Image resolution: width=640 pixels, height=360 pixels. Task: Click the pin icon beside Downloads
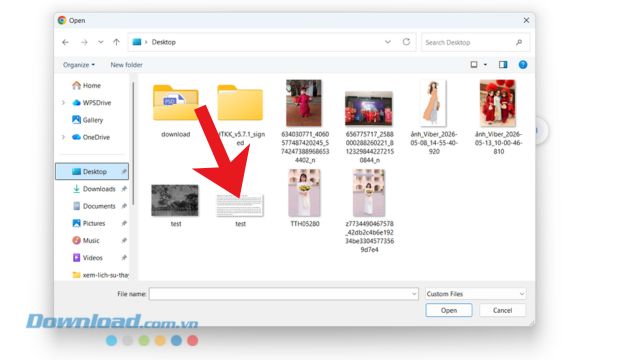coord(124,189)
